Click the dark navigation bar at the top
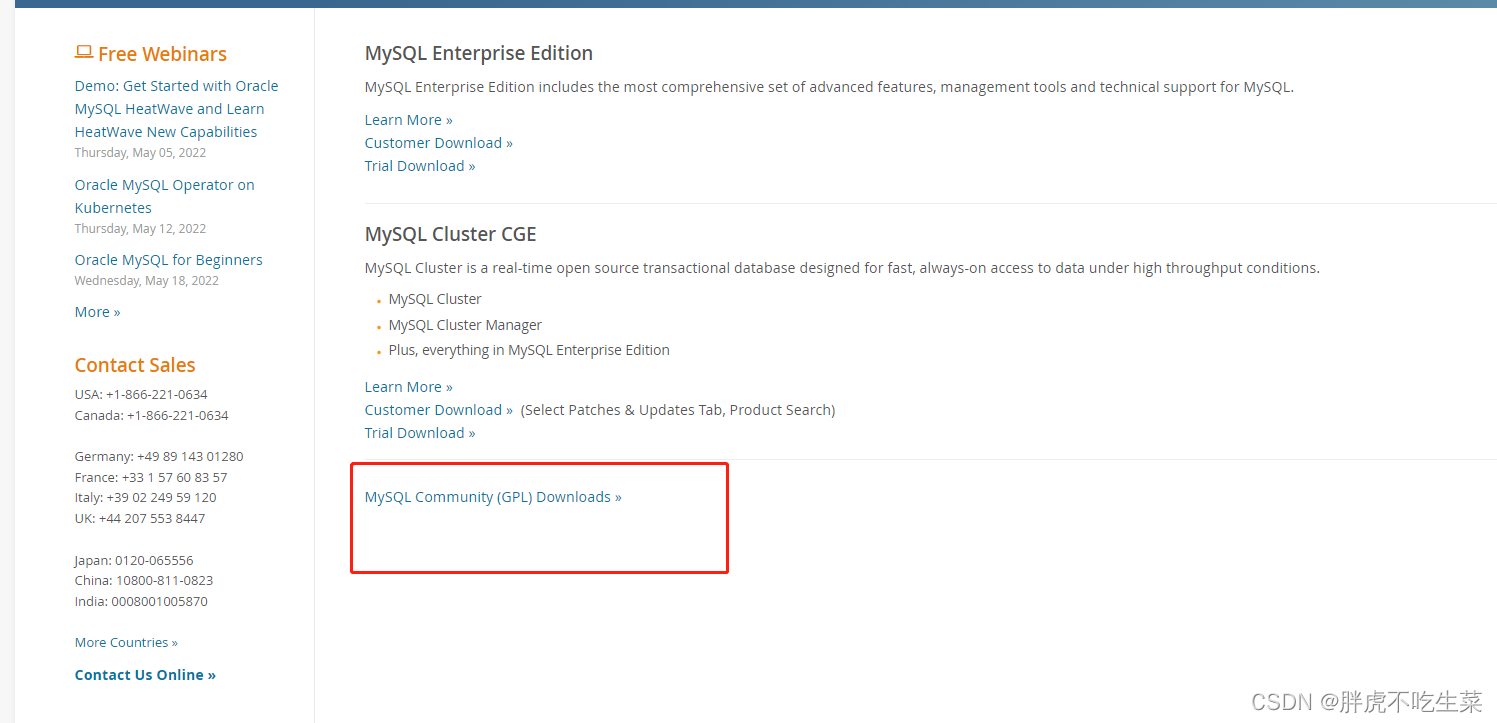 point(748,4)
